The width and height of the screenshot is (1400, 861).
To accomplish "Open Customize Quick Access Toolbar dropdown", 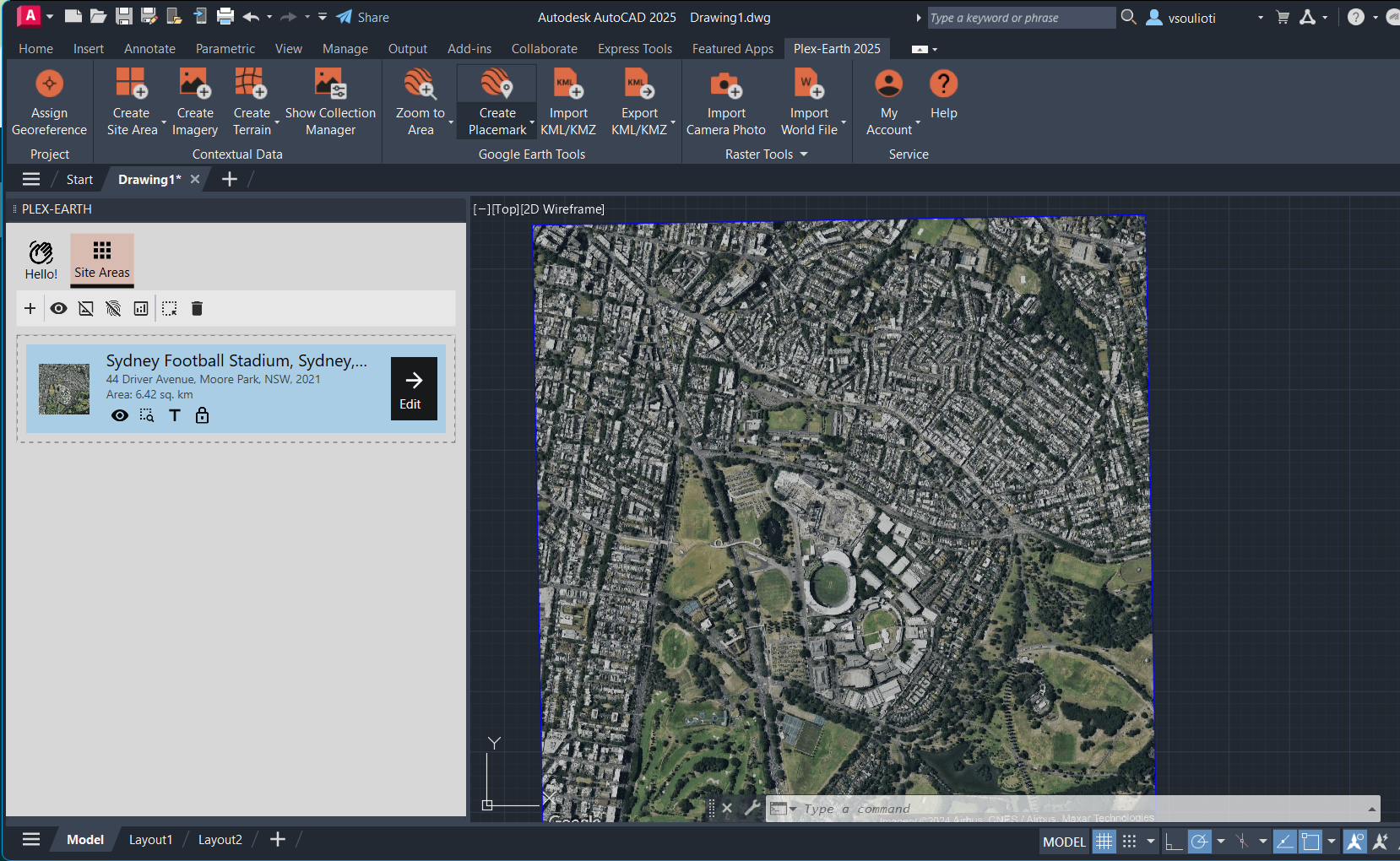I will pos(323,17).
